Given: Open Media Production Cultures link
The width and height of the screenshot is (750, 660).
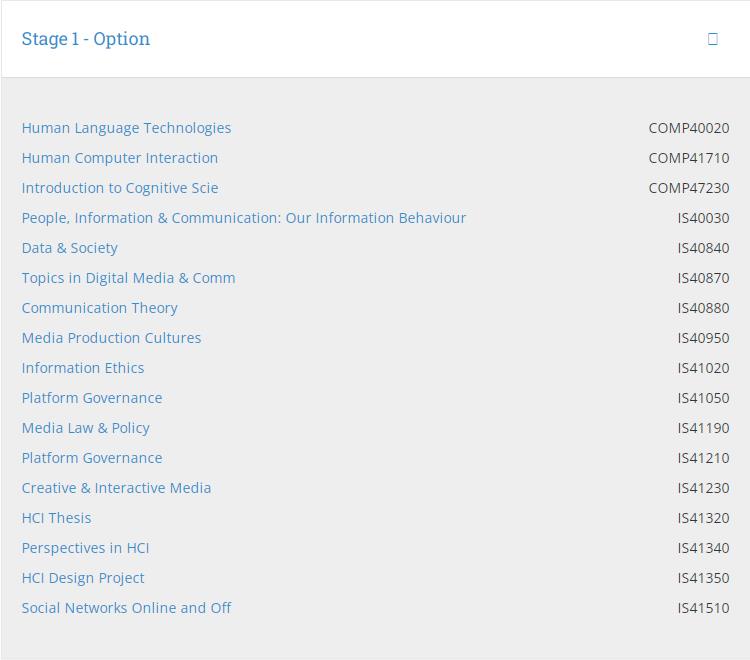Looking at the screenshot, I should [x=112, y=338].
